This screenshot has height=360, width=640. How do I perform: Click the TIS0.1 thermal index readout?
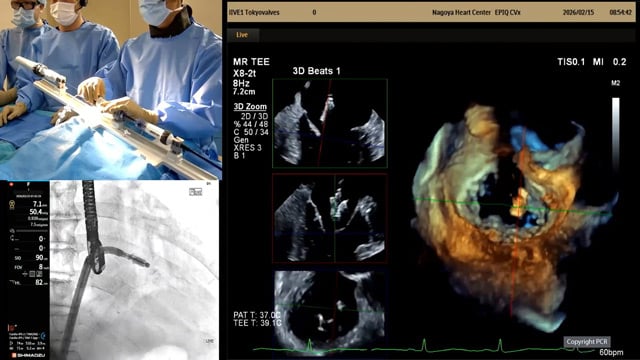[571, 62]
